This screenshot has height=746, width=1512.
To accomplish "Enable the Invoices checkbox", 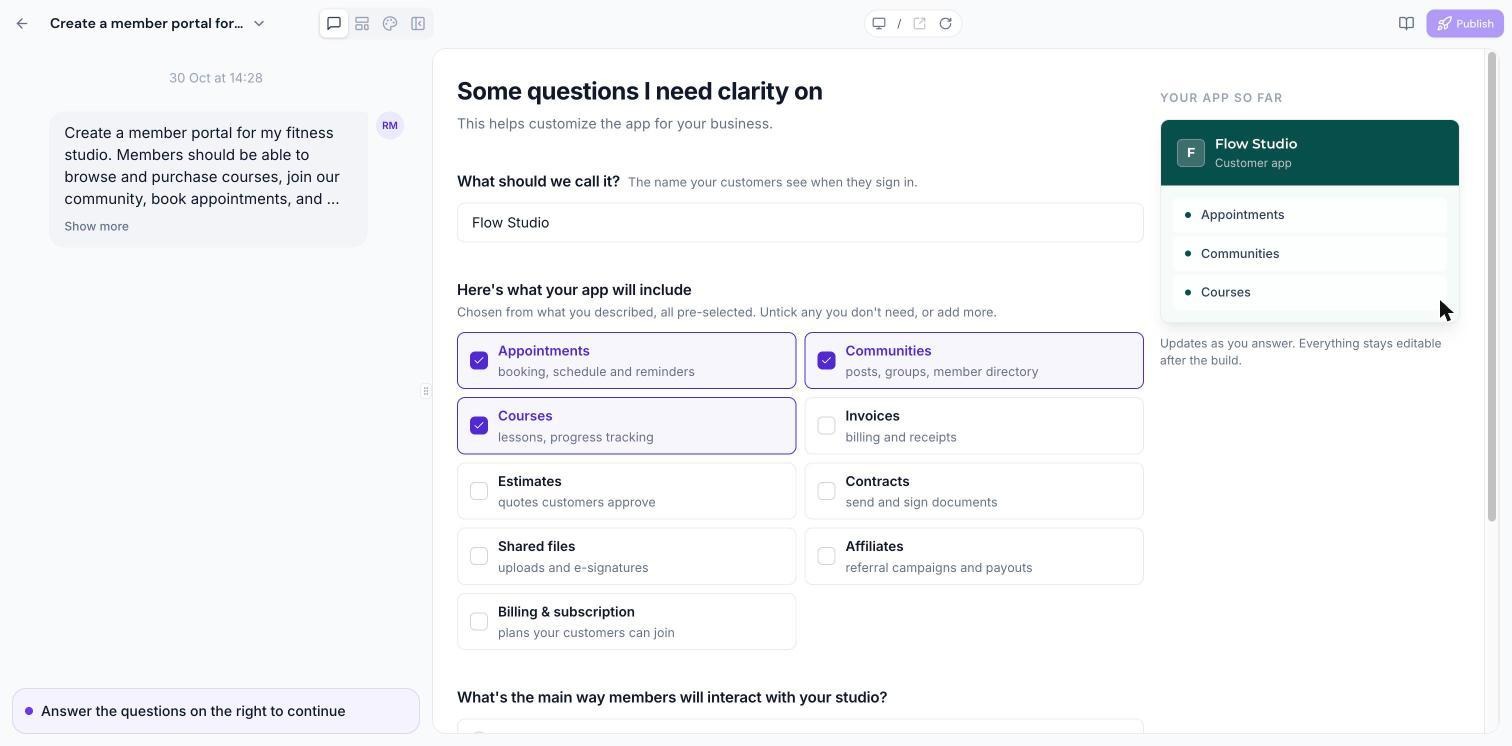I will coord(826,425).
